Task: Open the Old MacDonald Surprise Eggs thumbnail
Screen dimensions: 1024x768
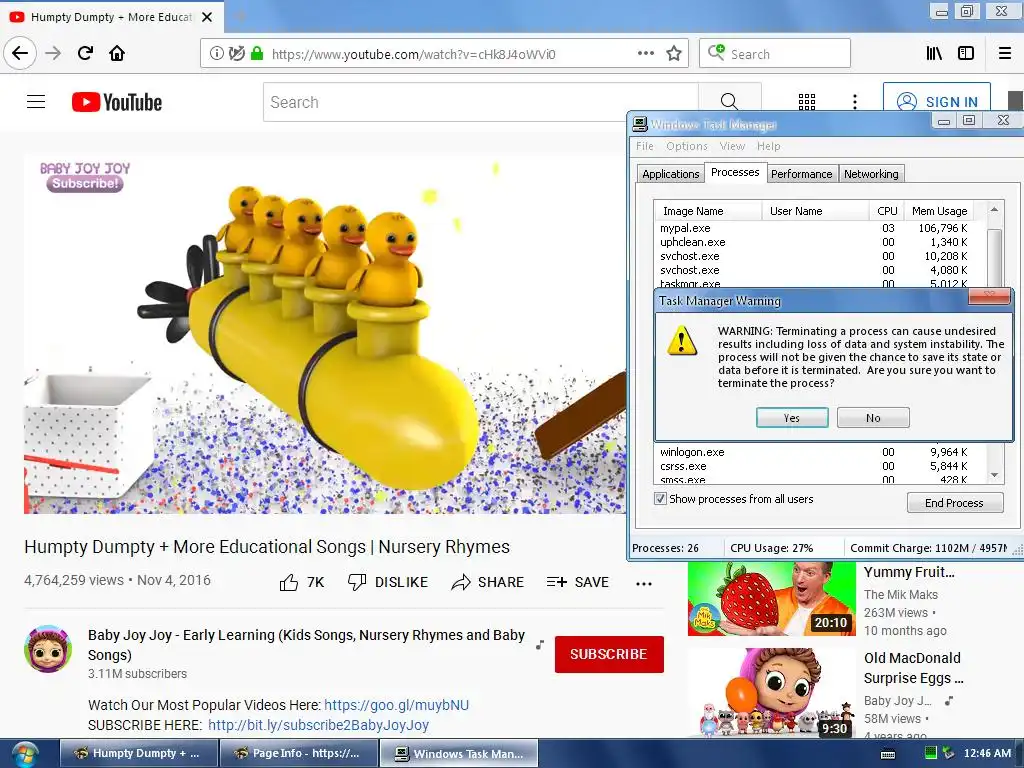Action: click(771, 694)
